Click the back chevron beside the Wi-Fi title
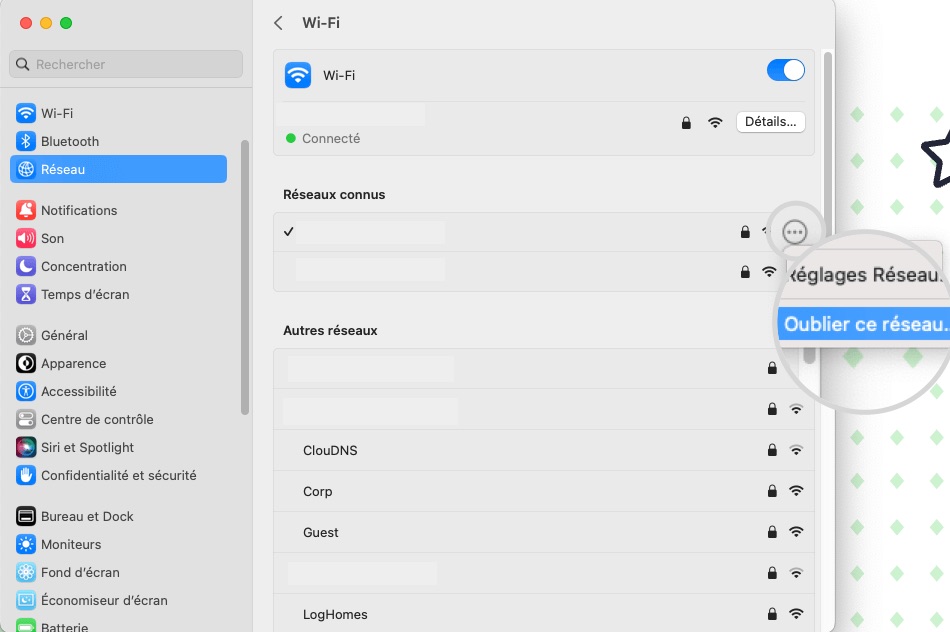This screenshot has width=950, height=632. [278, 23]
